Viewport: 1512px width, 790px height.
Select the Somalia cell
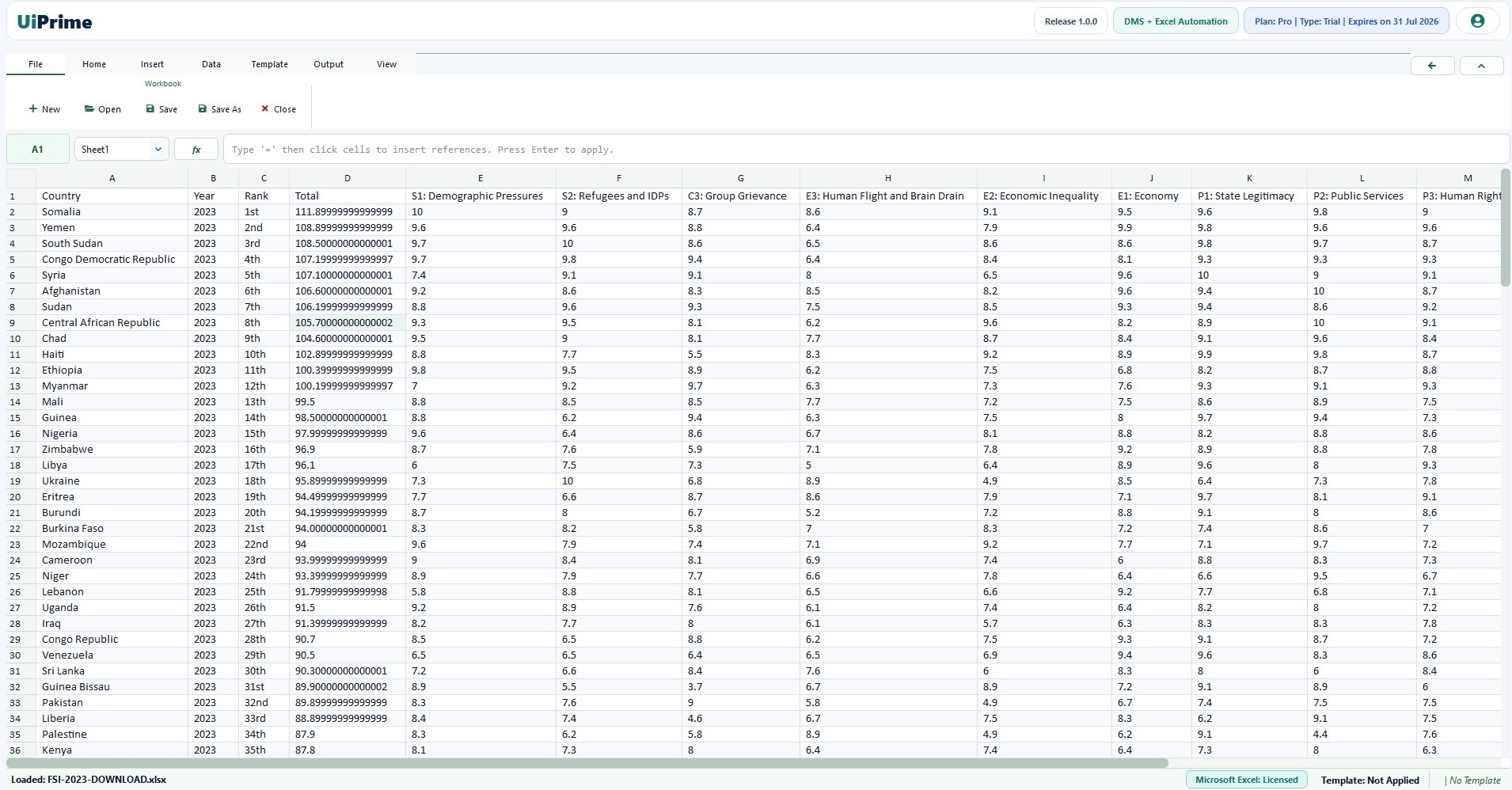(x=112, y=212)
